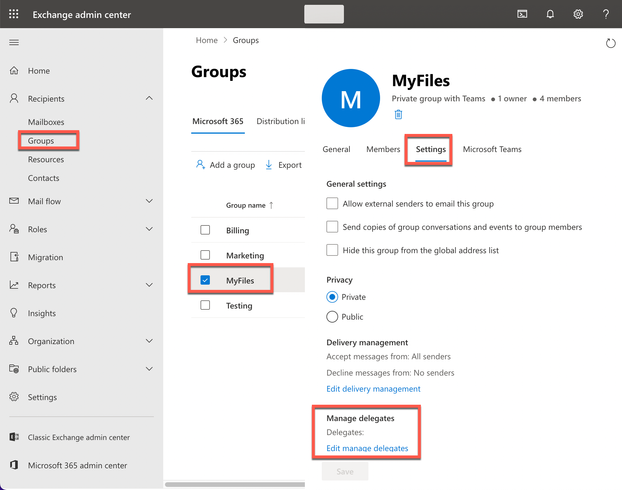Expand the Organization section chevron
The width and height of the screenshot is (622, 490).
[x=149, y=341]
